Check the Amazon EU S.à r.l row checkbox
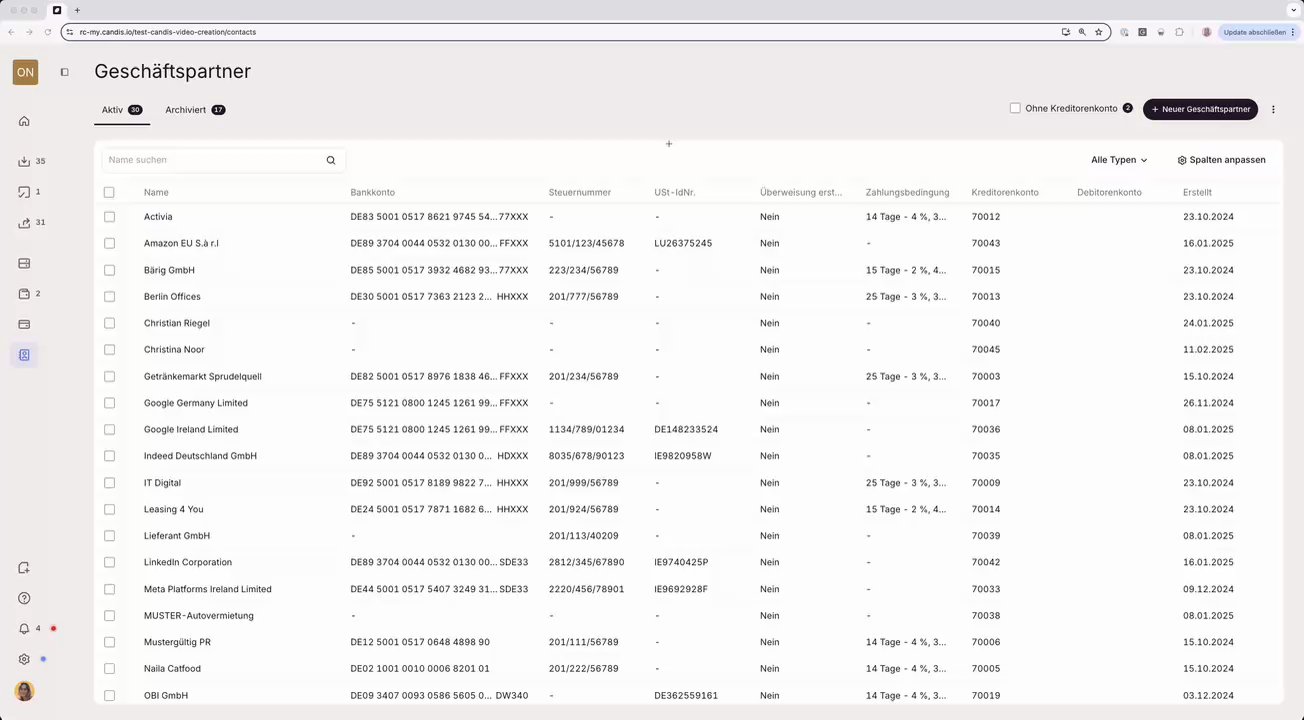The image size is (1304, 720). (x=109, y=243)
